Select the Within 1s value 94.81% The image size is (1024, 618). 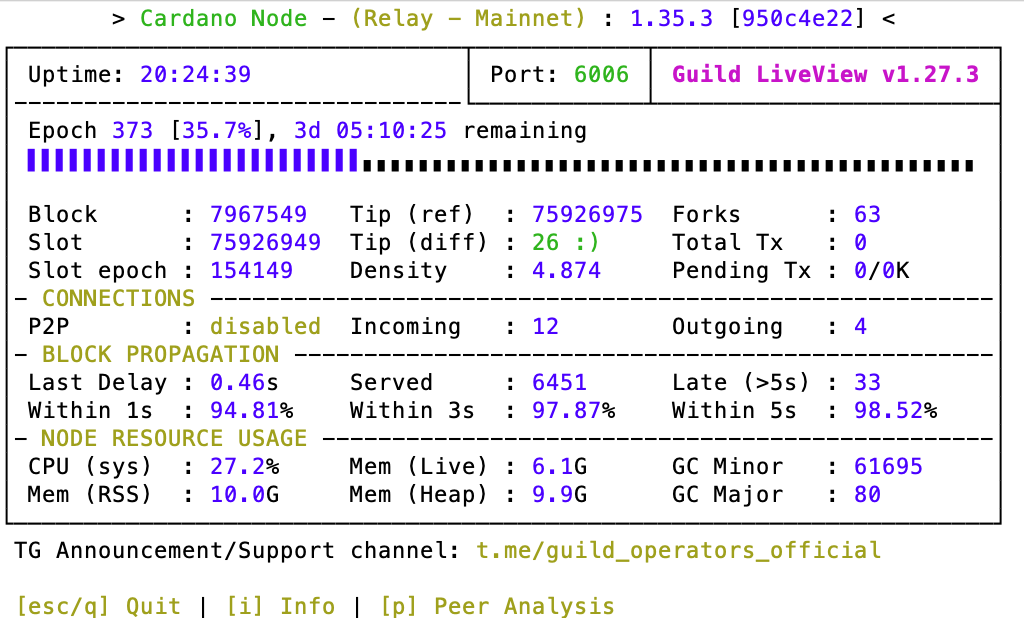pos(251,410)
